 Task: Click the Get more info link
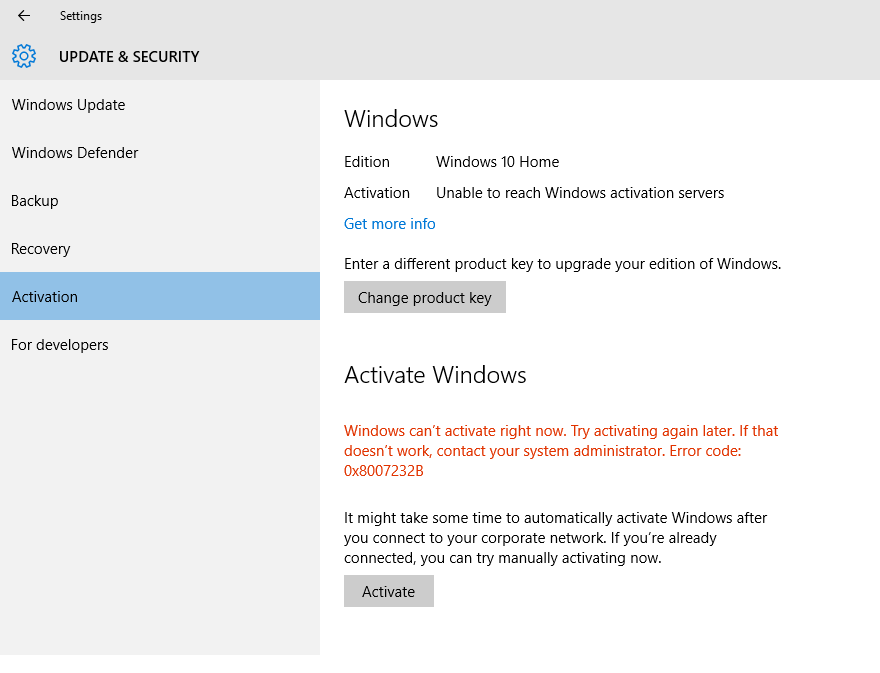click(x=389, y=224)
